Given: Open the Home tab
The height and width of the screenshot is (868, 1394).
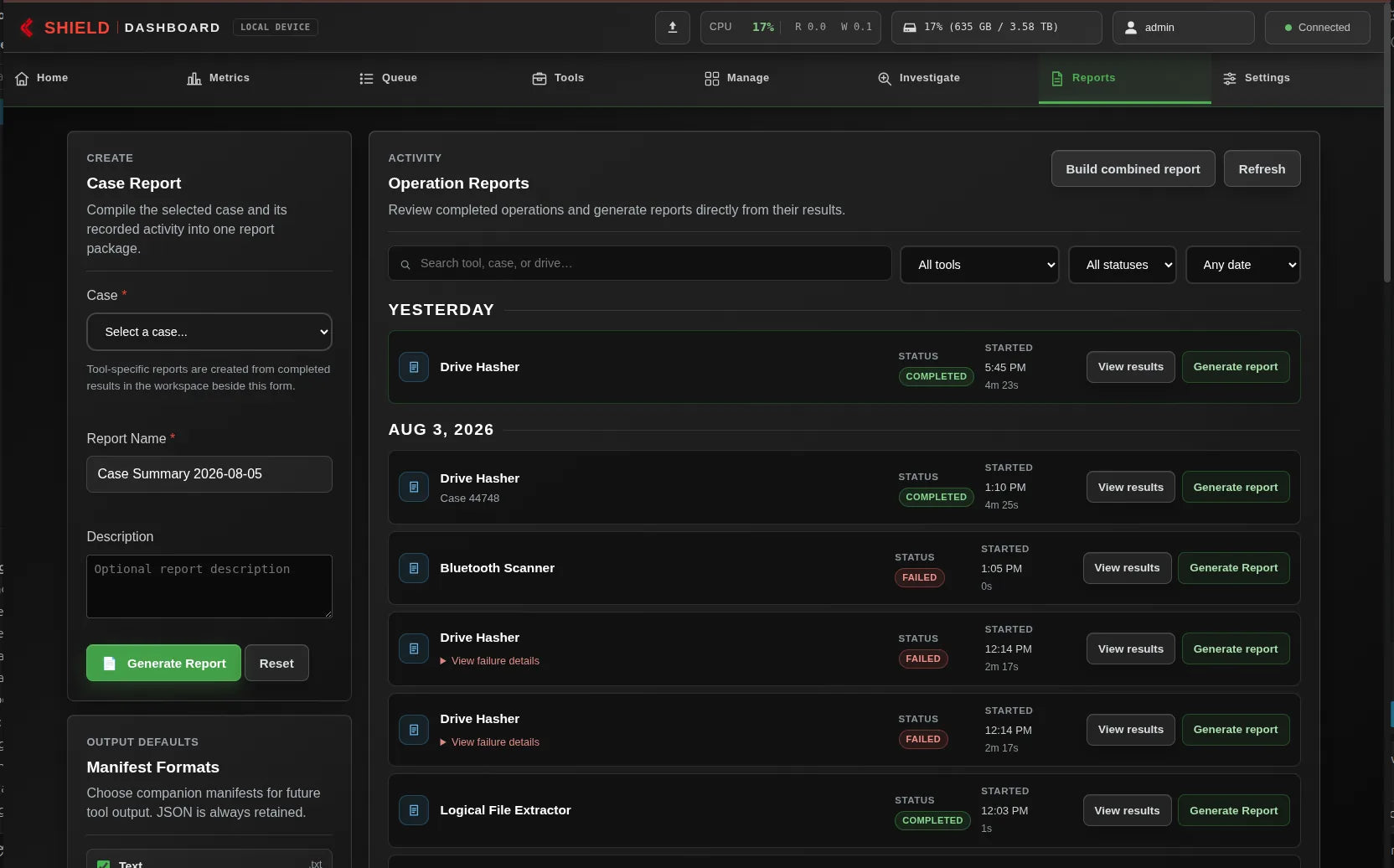Looking at the screenshot, I should tap(88, 78).
